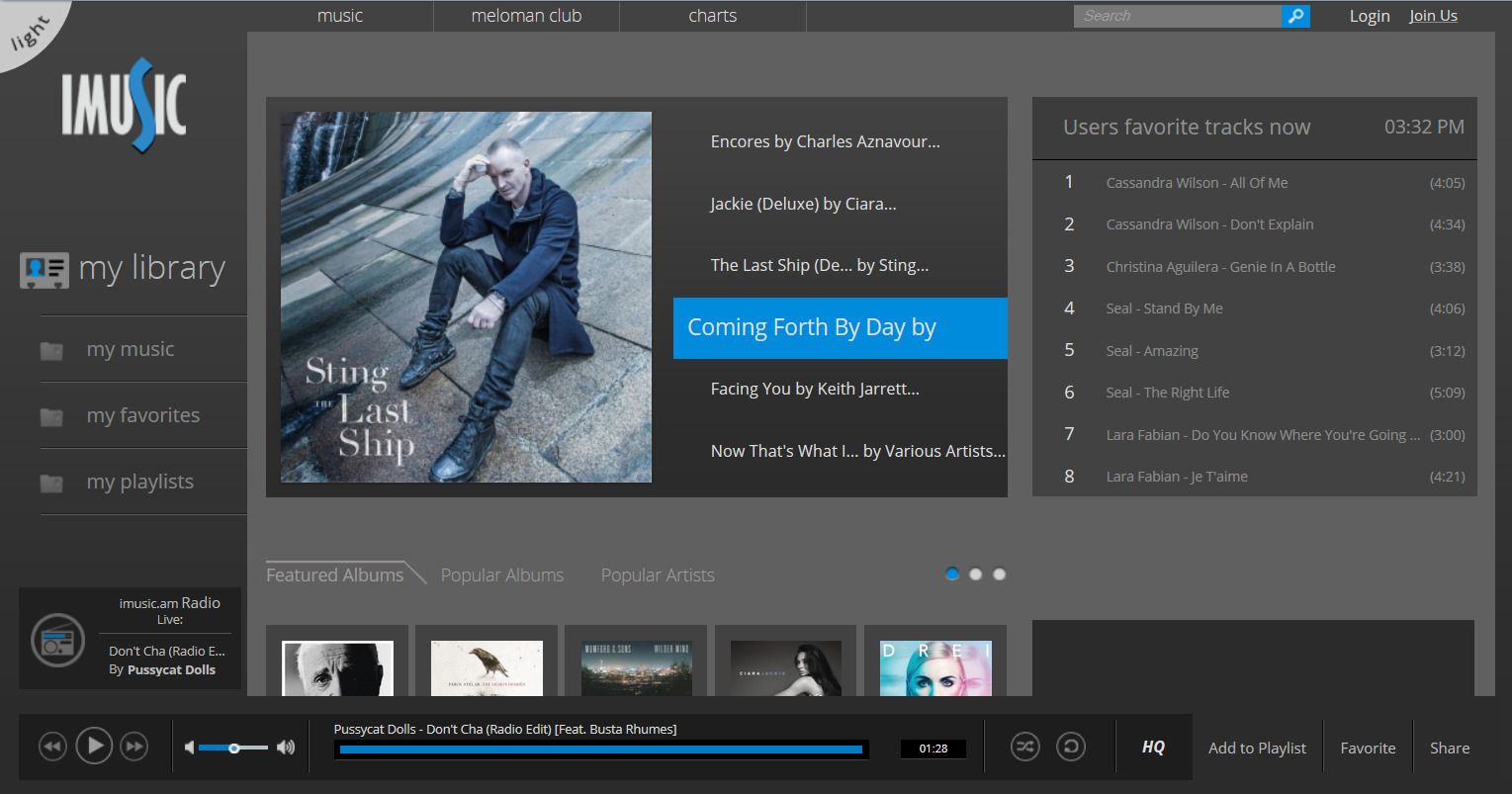Toggle HQ audio quality
Image resolution: width=1512 pixels, height=794 pixels.
(1152, 747)
